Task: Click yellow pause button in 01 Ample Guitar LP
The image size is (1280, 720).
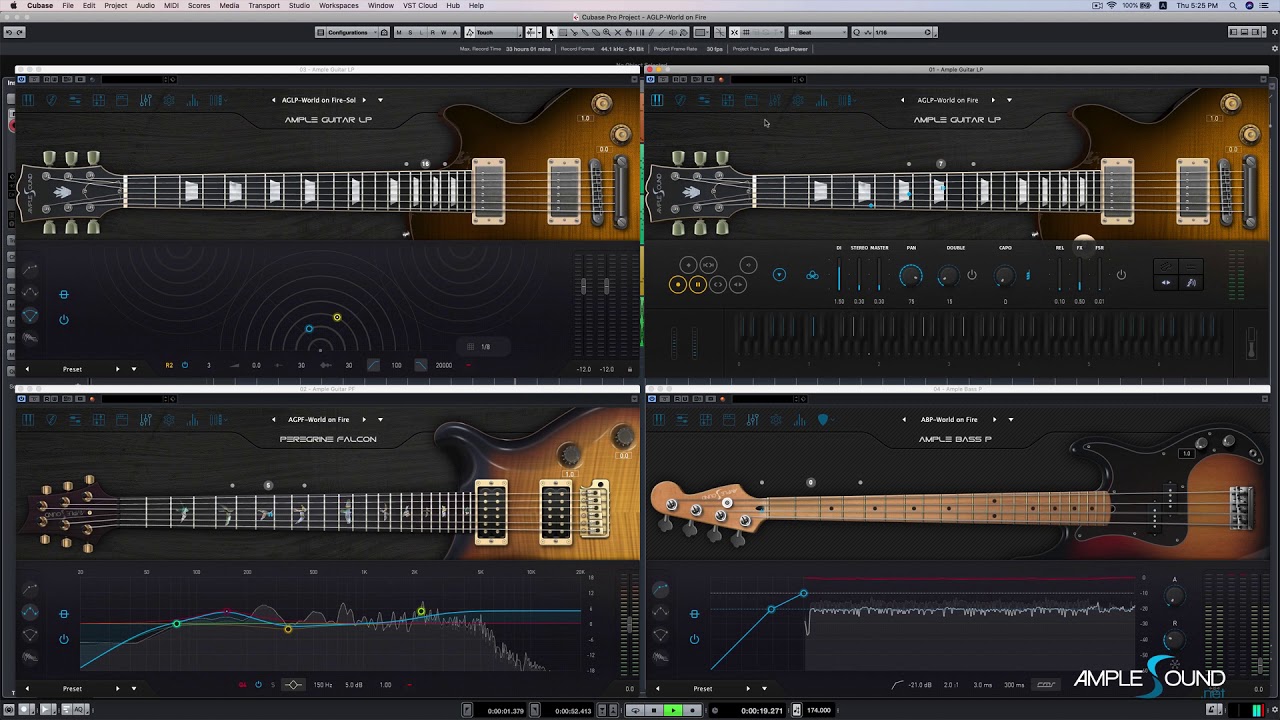Action: point(698,285)
